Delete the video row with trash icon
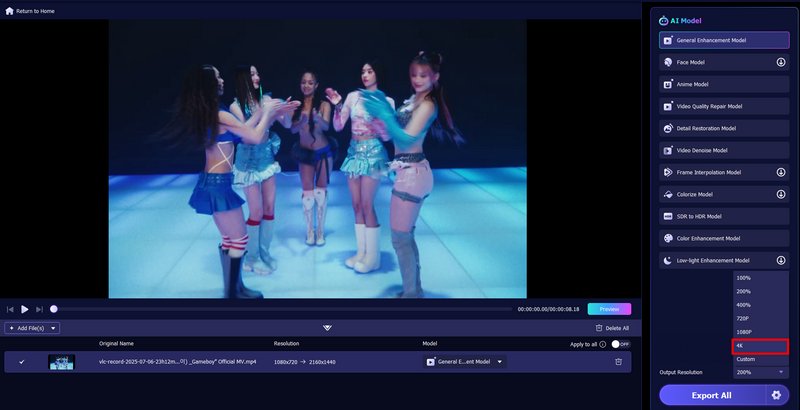 click(x=618, y=361)
